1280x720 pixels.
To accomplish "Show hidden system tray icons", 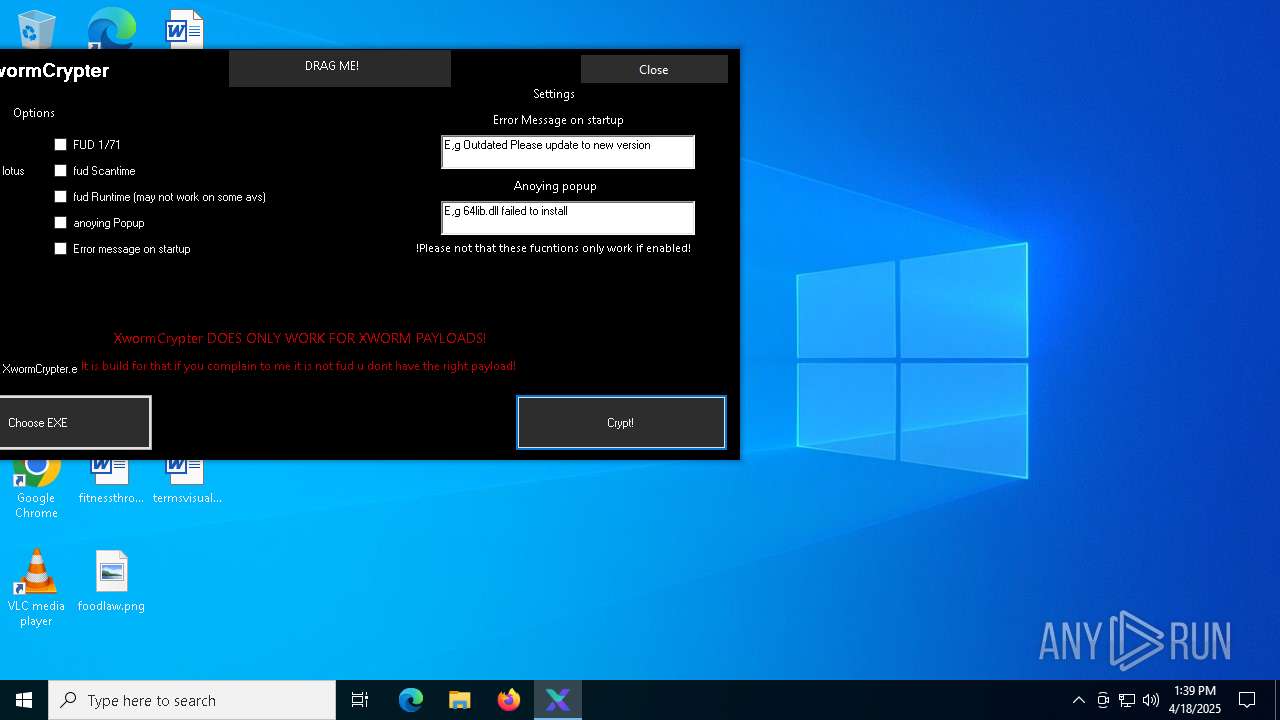I will (x=1078, y=700).
